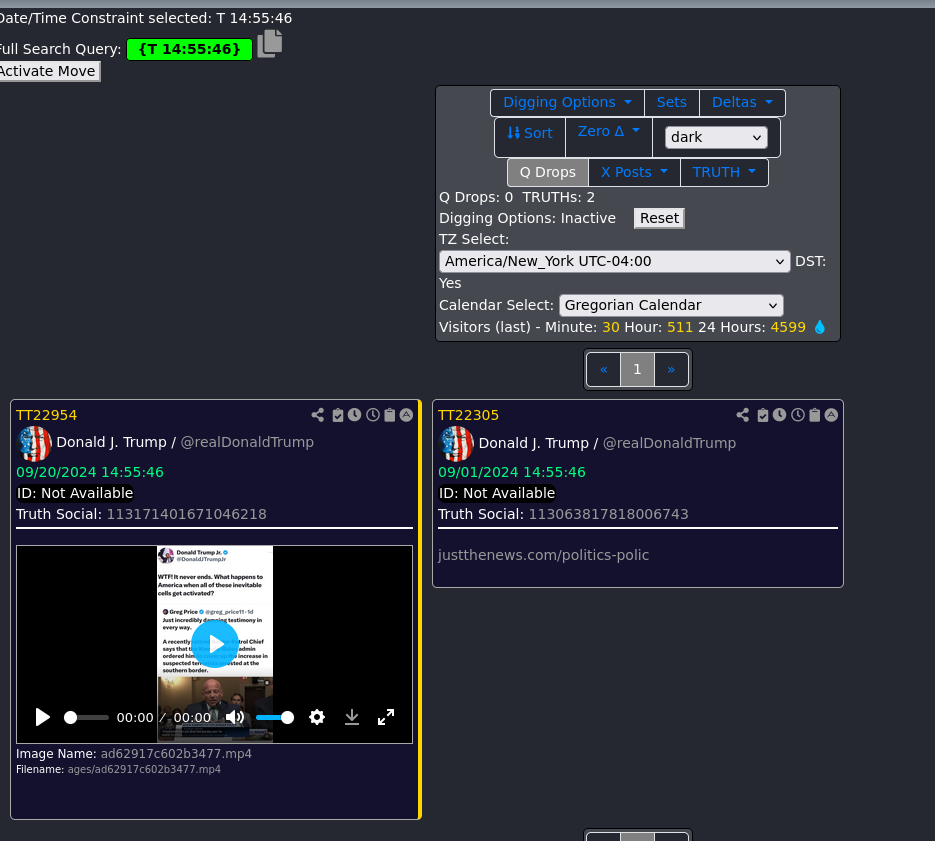Go to previous page with « in upper pagination

coord(603,370)
